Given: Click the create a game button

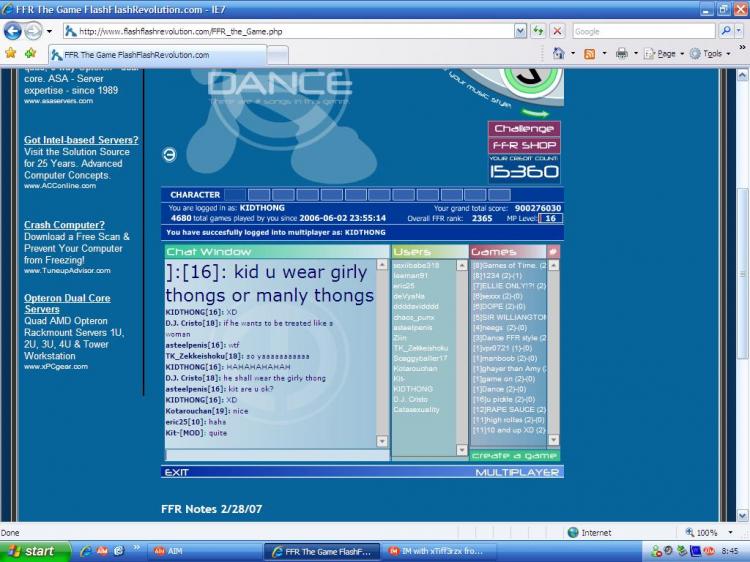Looking at the screenshot, I should (515, 456).
